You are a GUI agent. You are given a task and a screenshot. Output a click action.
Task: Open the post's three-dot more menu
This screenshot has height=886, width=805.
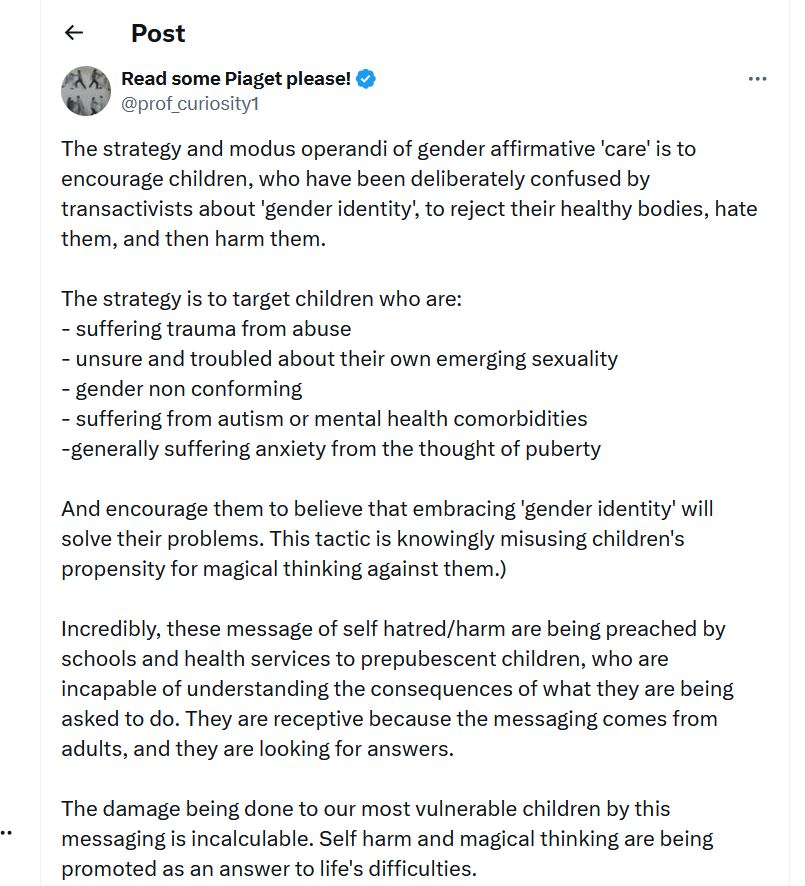(x=757, y=80)
